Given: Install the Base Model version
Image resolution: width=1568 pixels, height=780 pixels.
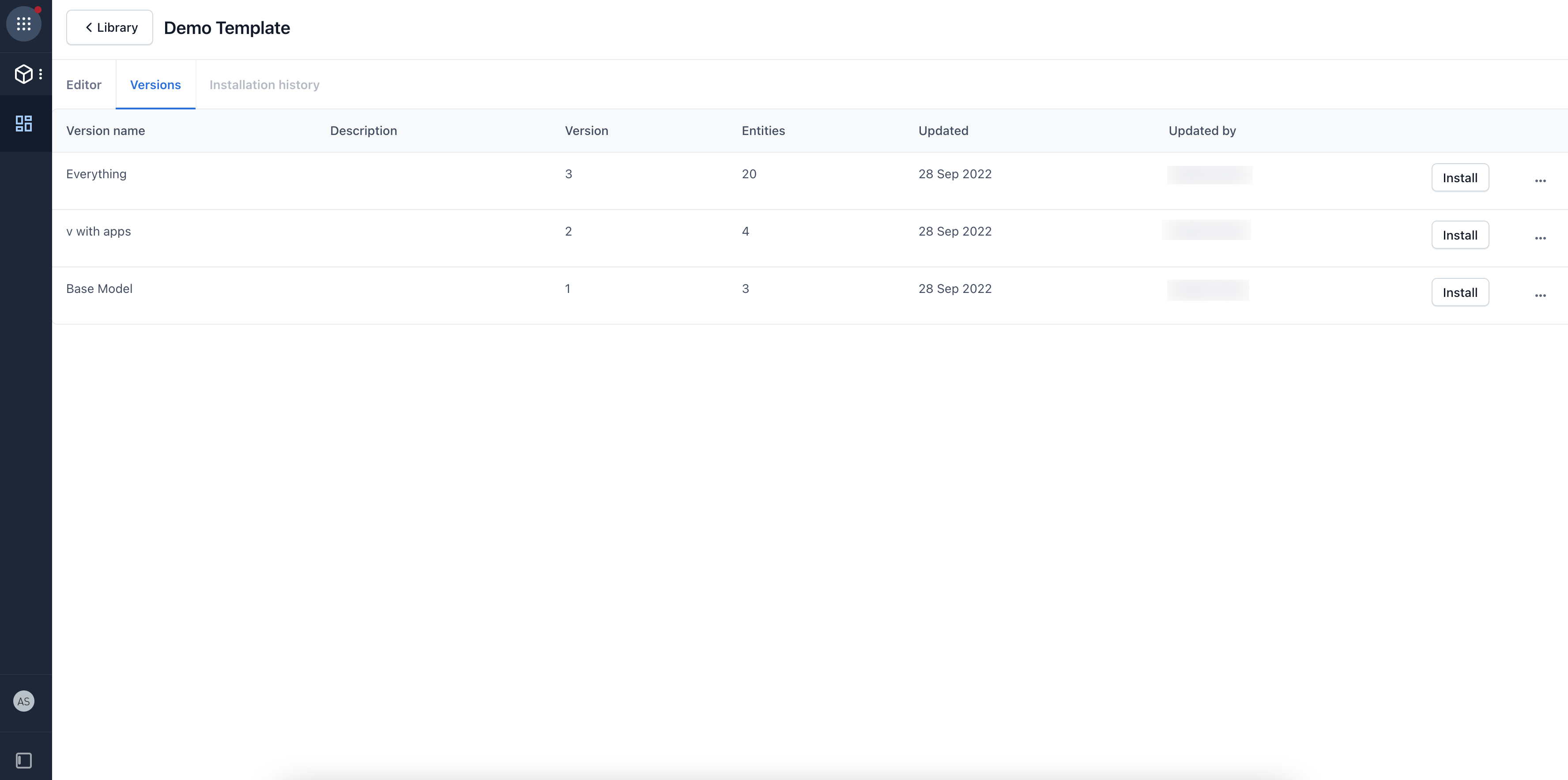Looking at the screenshot, I should (1460, 292).
